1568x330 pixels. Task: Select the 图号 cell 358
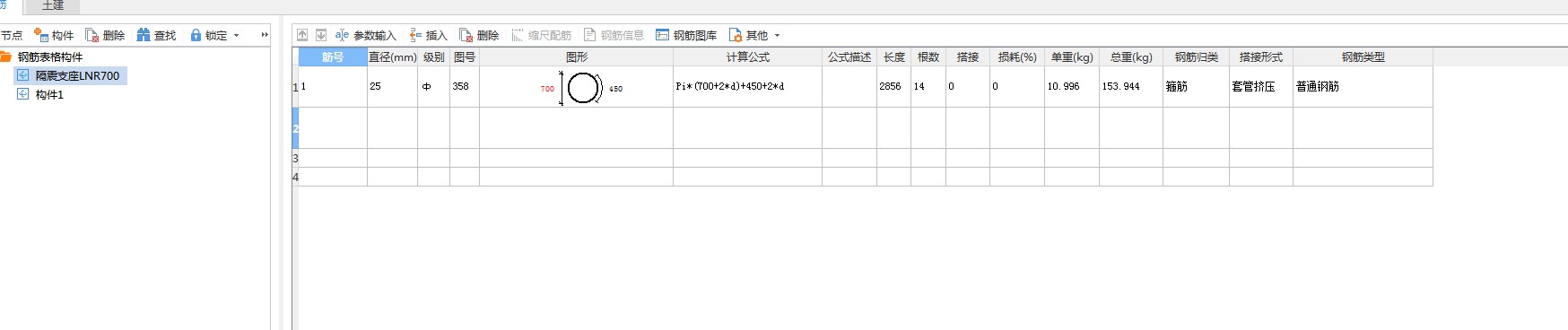(x=465, y=87)
